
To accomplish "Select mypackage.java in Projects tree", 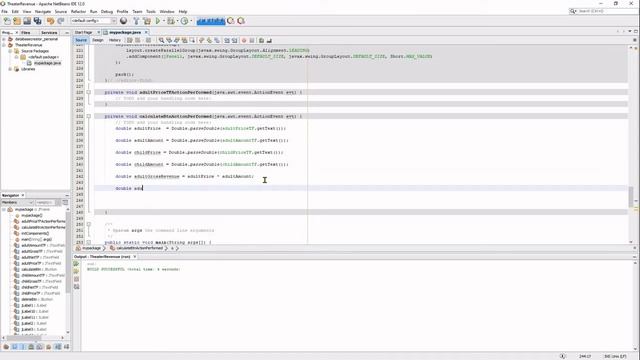I will click(47, 63).
